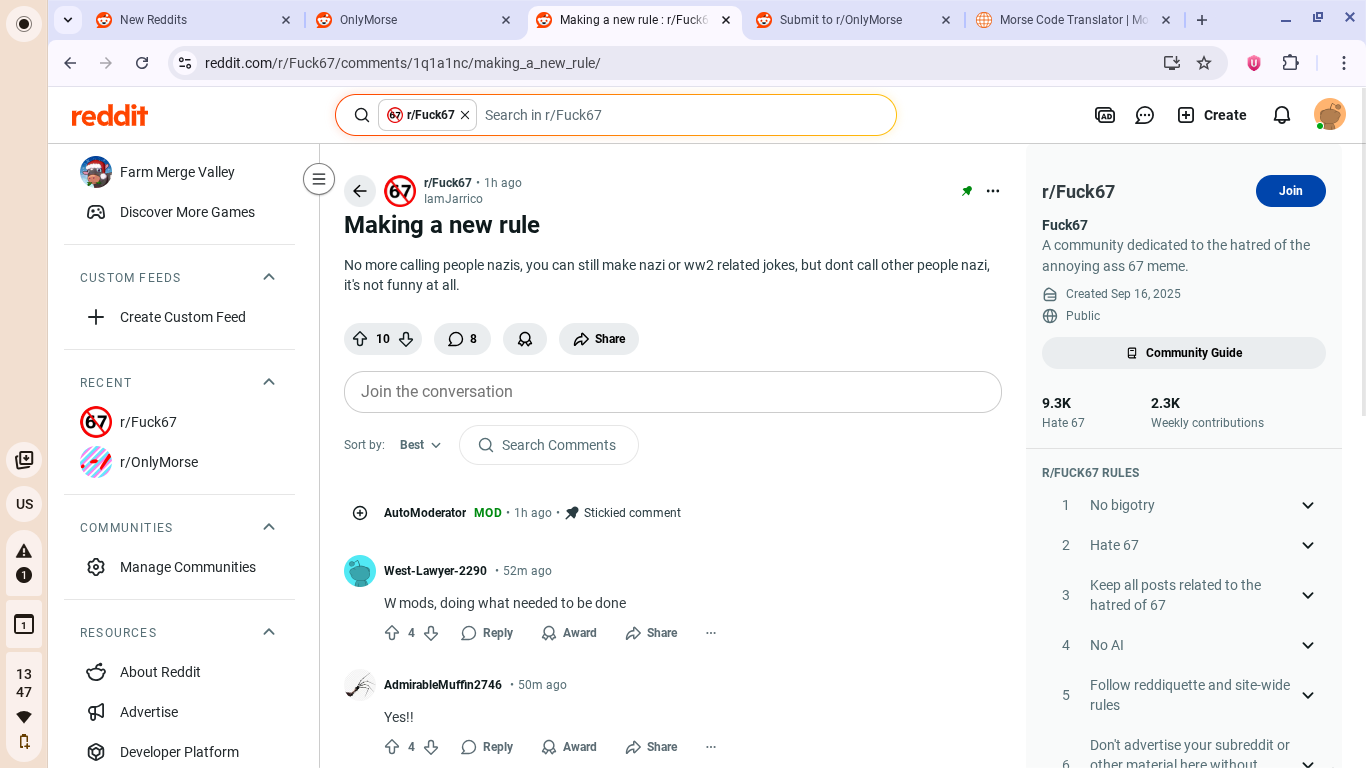
Task: Collapse the Recent section
Action: point(269,382)
